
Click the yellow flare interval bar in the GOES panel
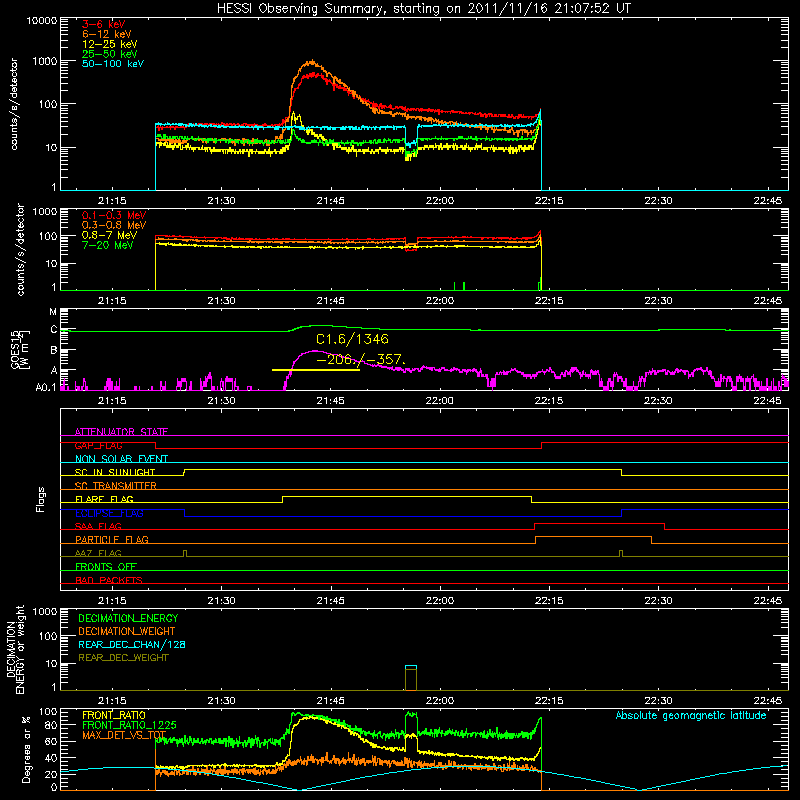tap(316, 369)
